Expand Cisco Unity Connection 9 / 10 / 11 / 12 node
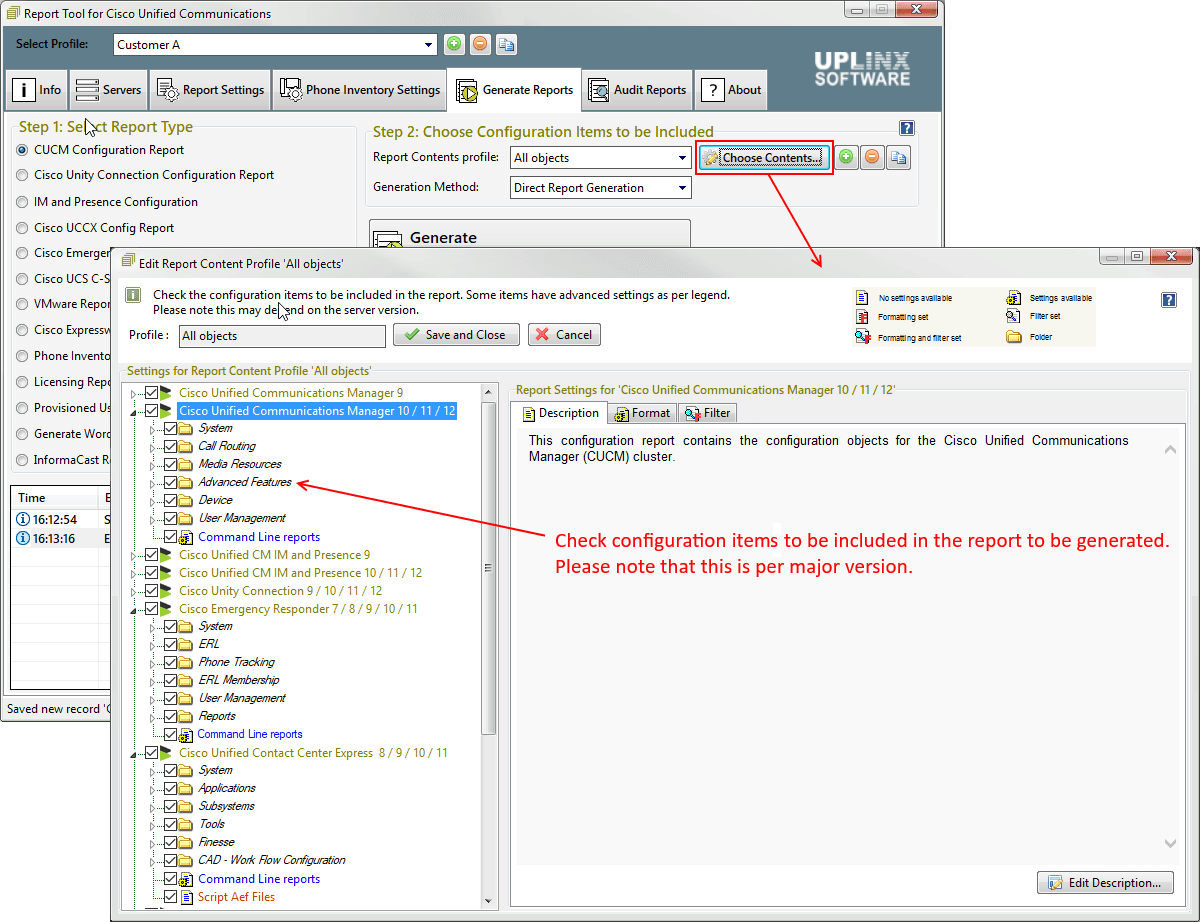 (134, 592)
